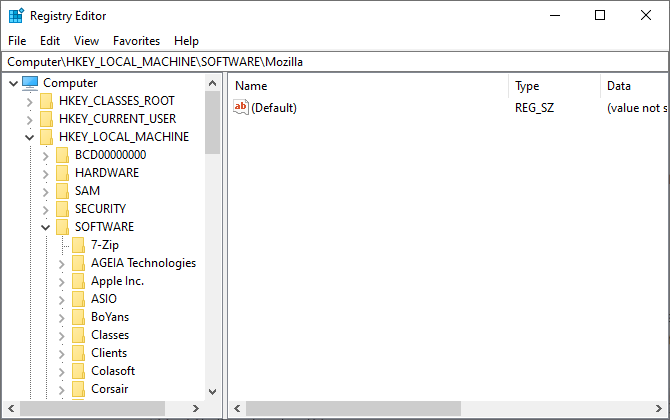This screenshot has width=670, height=420.
Task: Collapse the SOFTWARE key branch
Action: [45, 227]
